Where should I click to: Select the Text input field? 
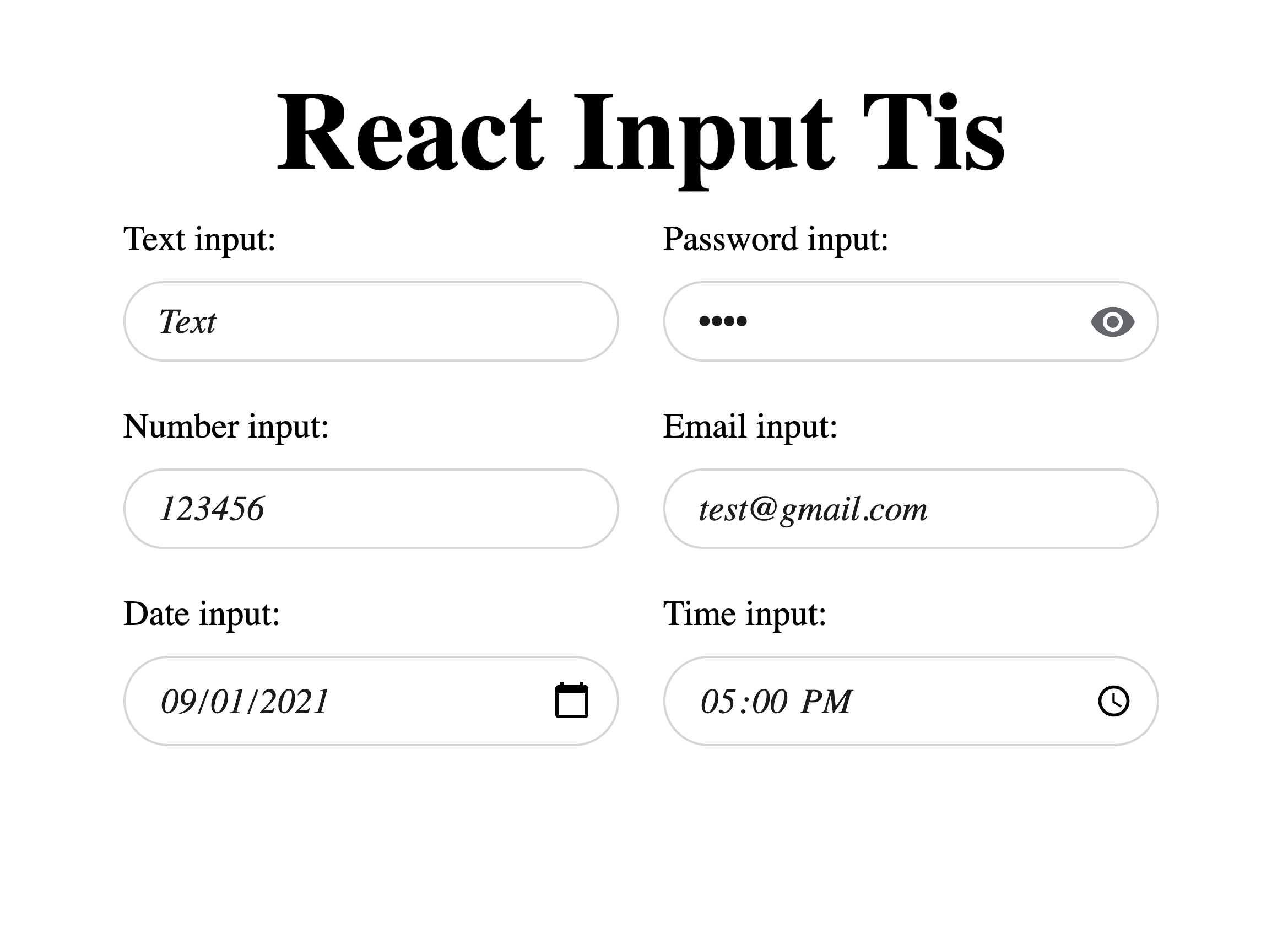coord(374,321)
